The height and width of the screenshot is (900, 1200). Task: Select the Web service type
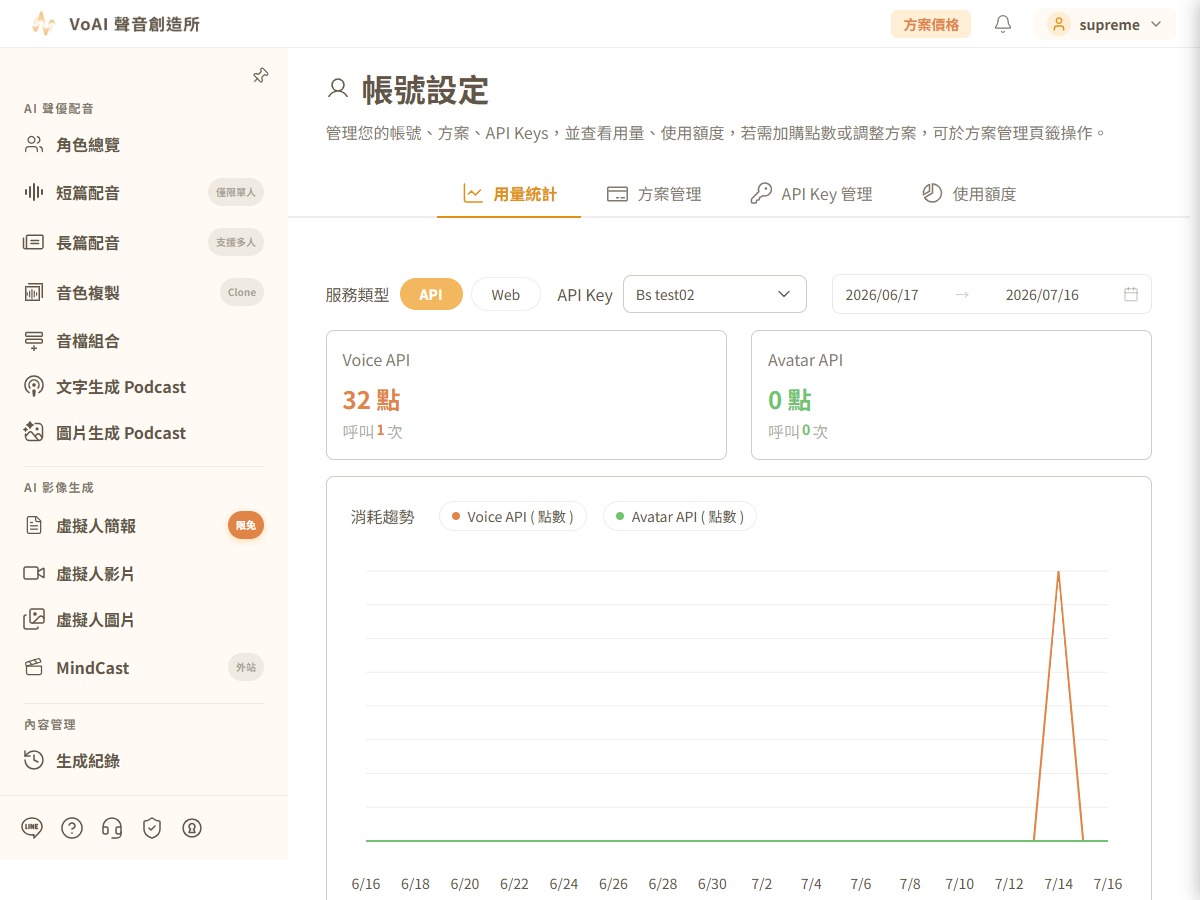click(x=505, y=294)
